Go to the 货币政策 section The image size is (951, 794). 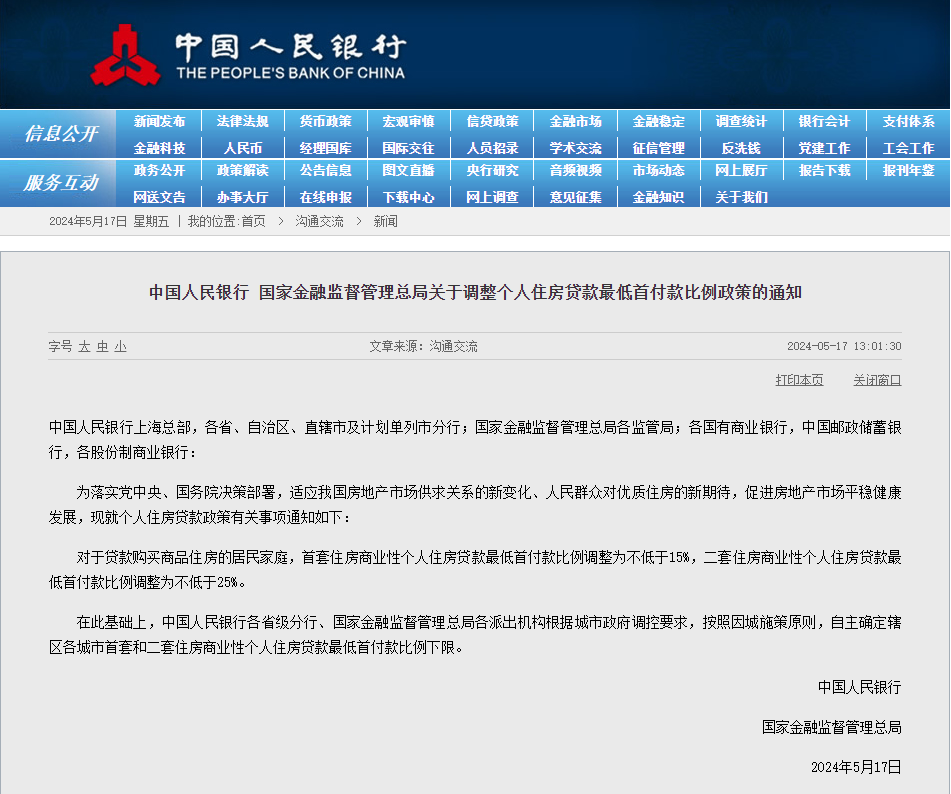pos(325,121)
